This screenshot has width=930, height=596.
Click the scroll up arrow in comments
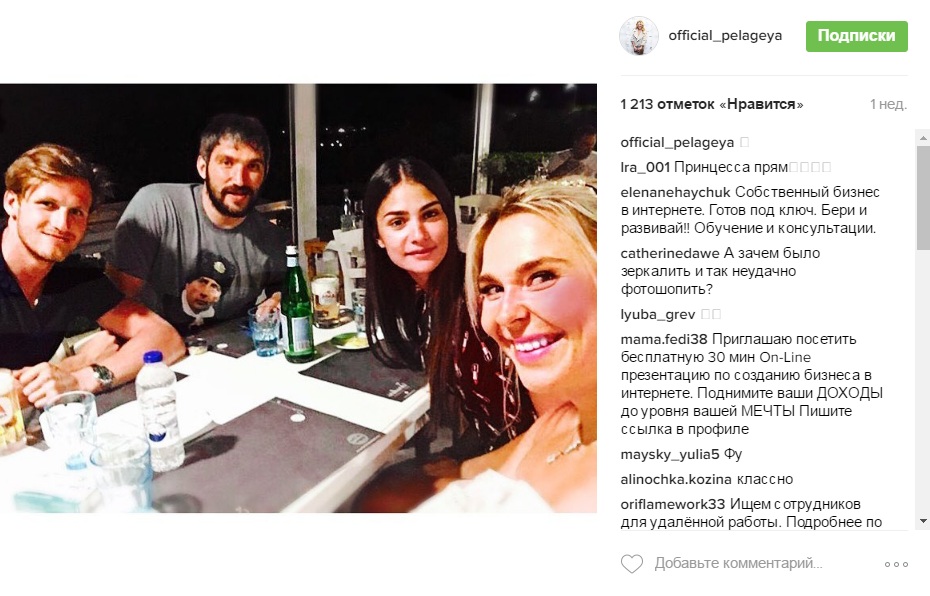click(x=923, y=138)
